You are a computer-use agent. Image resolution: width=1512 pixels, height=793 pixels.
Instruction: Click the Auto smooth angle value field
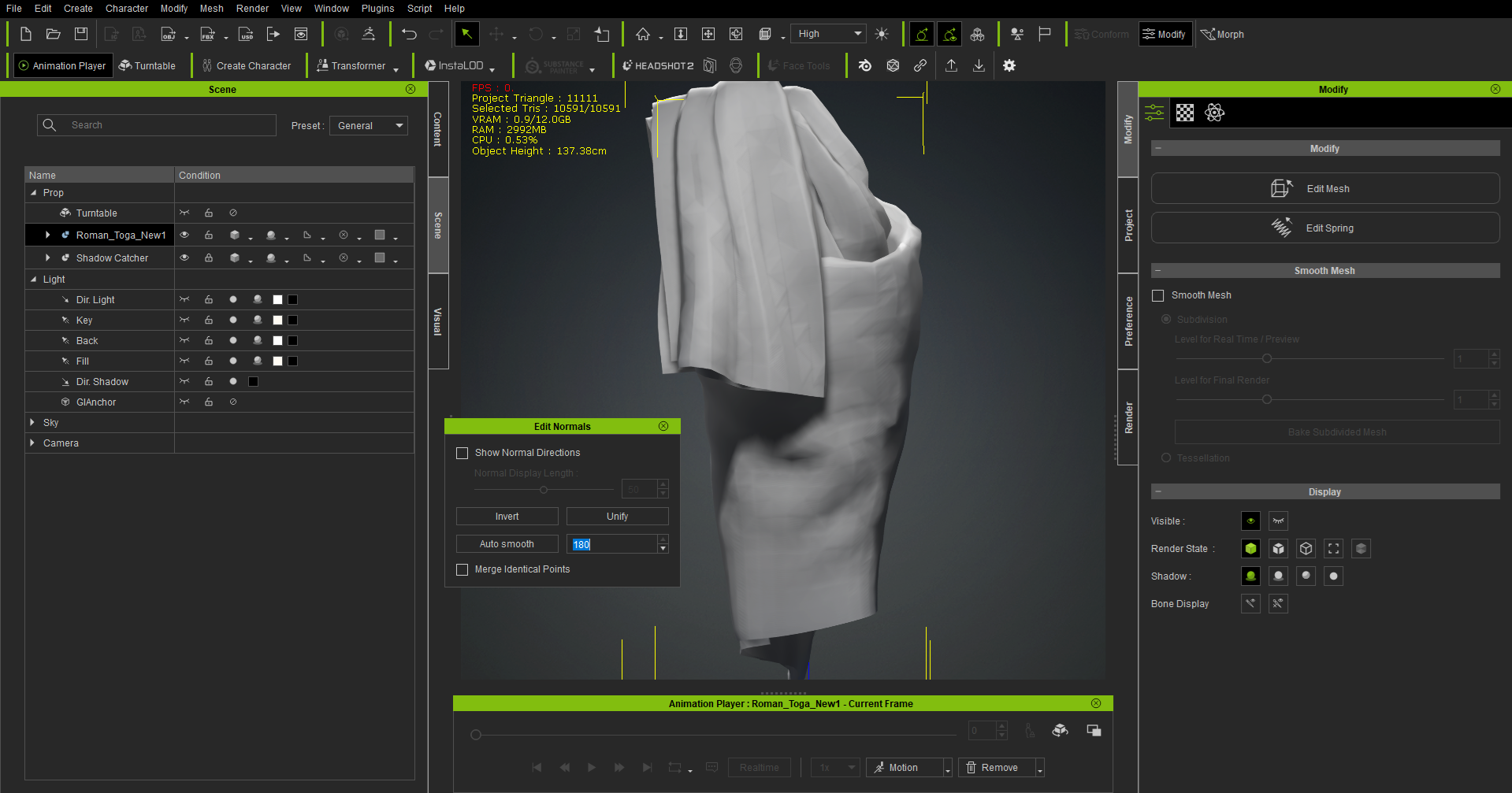point(612,544)
